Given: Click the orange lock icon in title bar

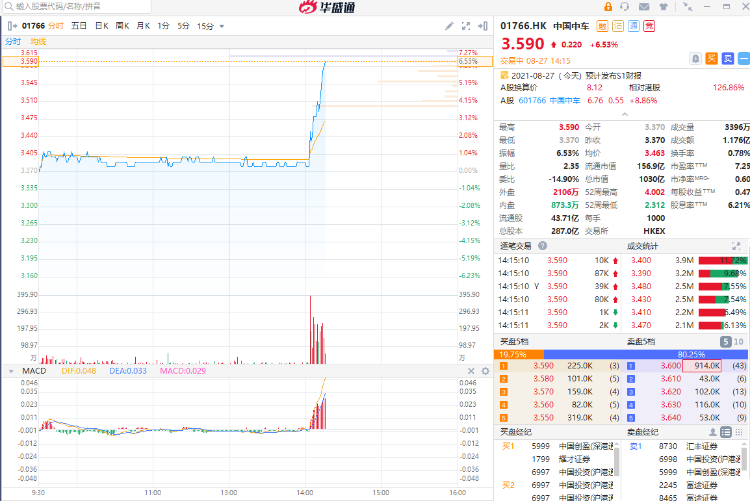Looking at the screenshot, I should pos(608,7).
